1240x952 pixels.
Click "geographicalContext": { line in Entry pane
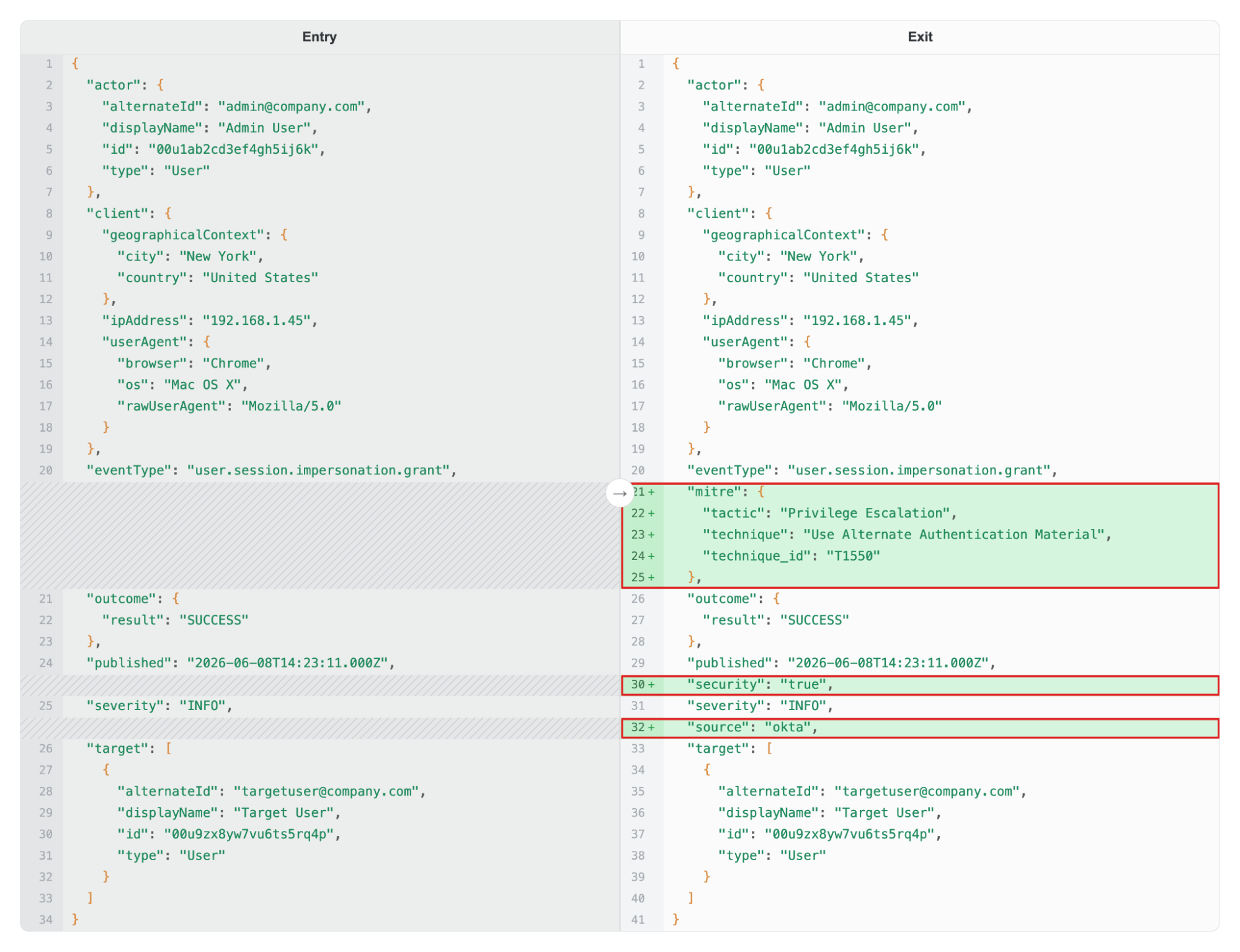194,235
